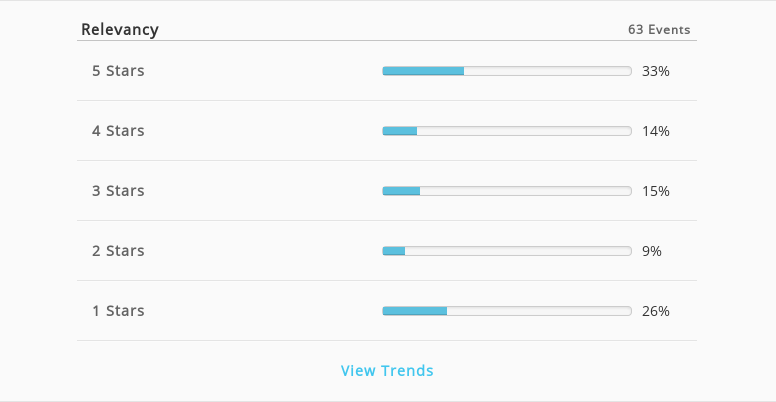The width and height of the screenshot is (776, 402).
Task: Click the 5 Stars row label
Action: pyautogui.click(x=118, y=71)
